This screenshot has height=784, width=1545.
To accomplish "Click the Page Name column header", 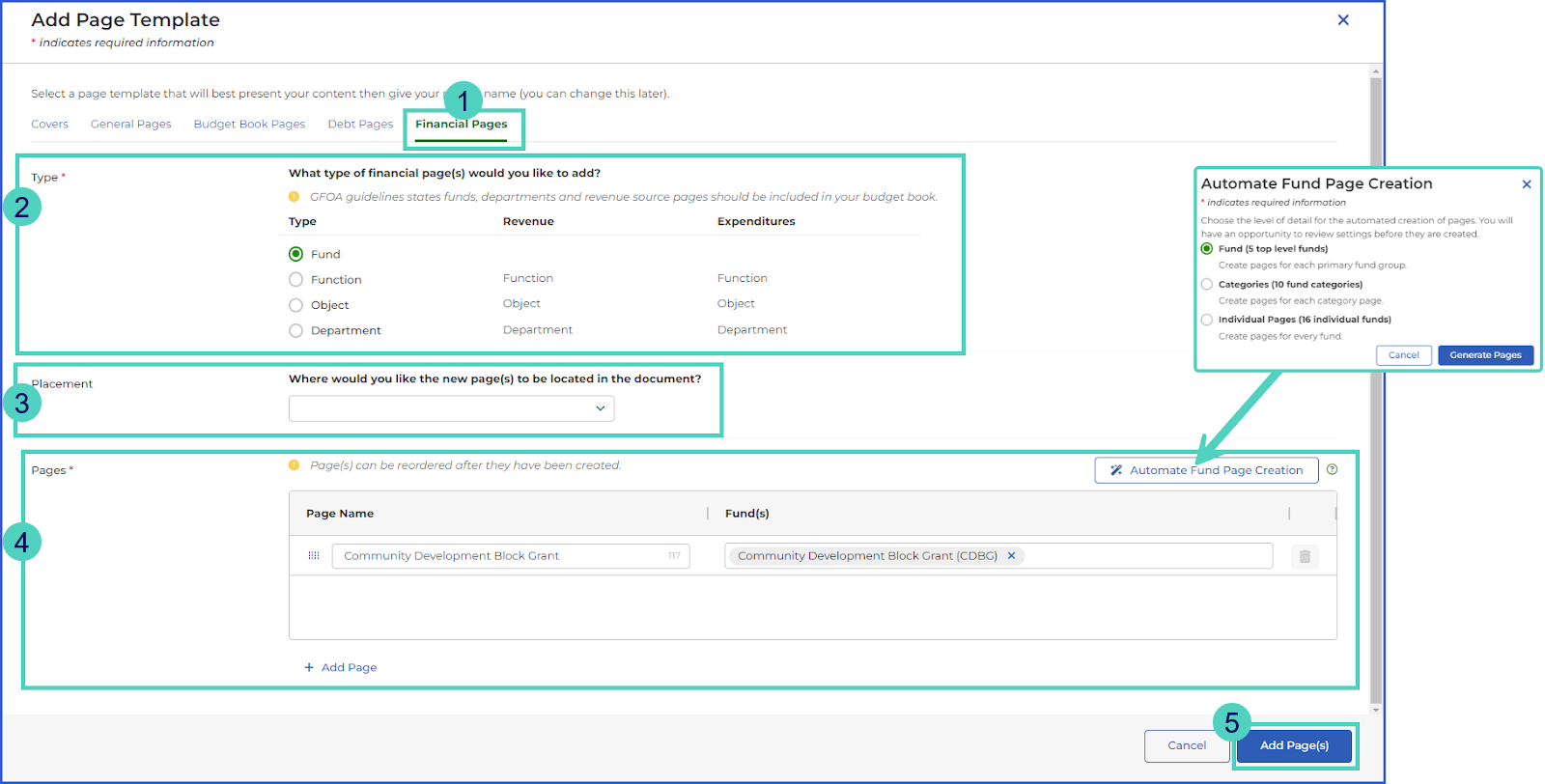I will [x=340, y=514].
